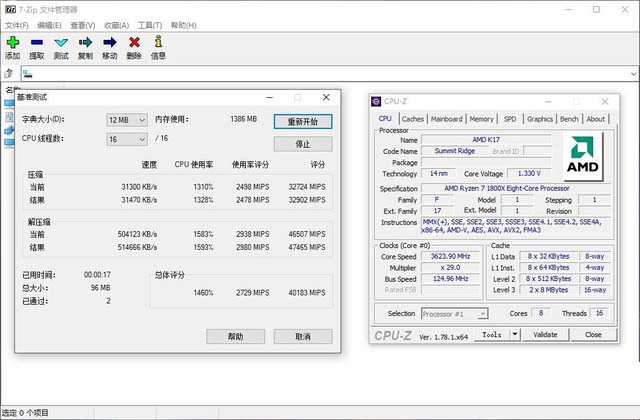
Task: Open CPU threads dropdown showing 16
Action: (127, 139)
